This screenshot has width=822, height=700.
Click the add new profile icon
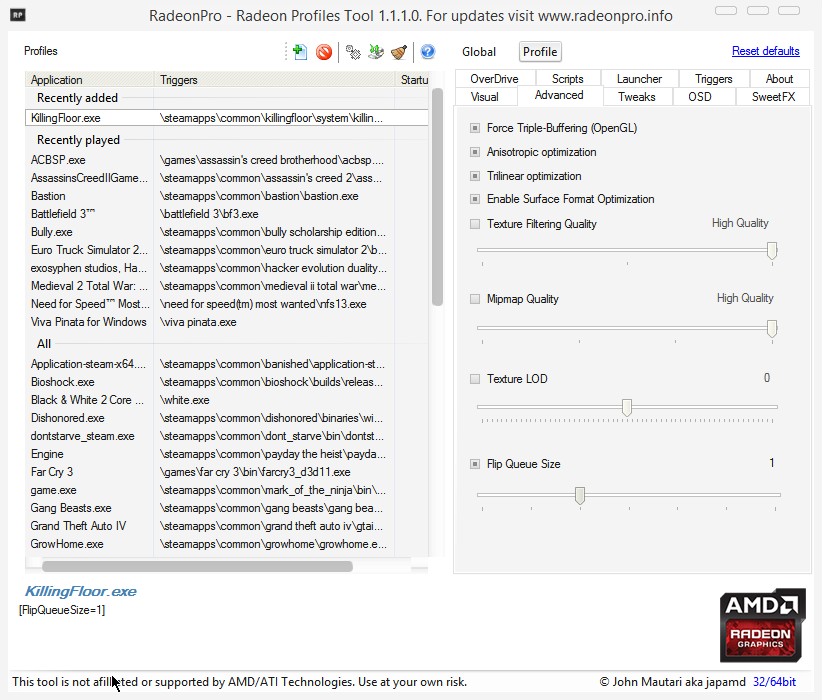tap(300, 52)
